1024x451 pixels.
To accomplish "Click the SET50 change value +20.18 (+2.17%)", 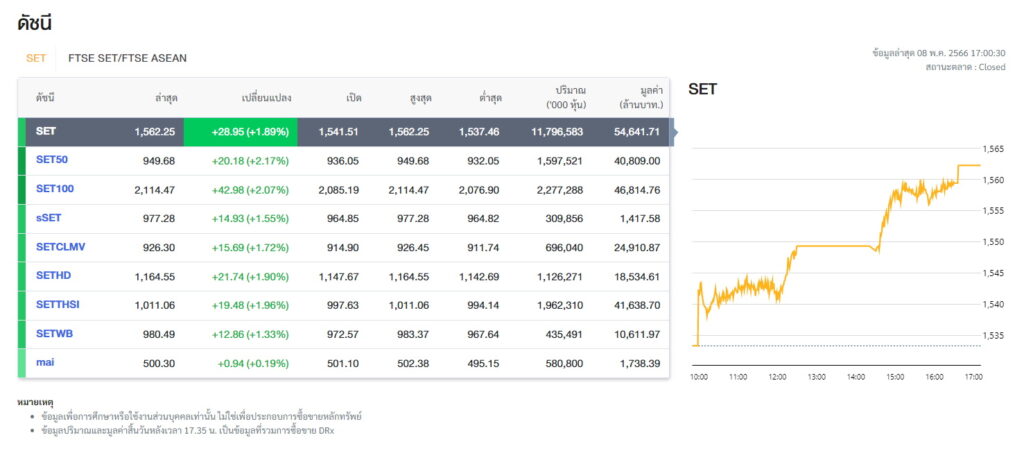I will click(250, 161).
